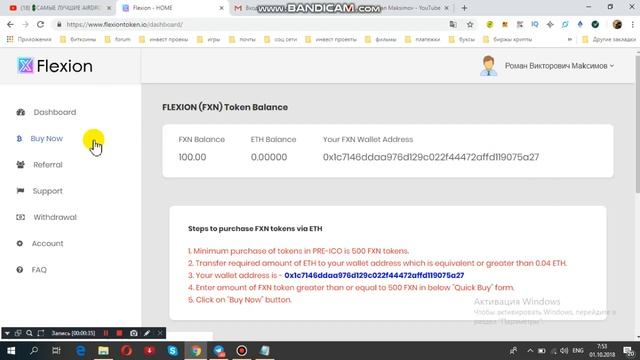
Task: Take a screenshot with Bandicam camera icon
Action: pyautogui.click(x=133, y=333)
